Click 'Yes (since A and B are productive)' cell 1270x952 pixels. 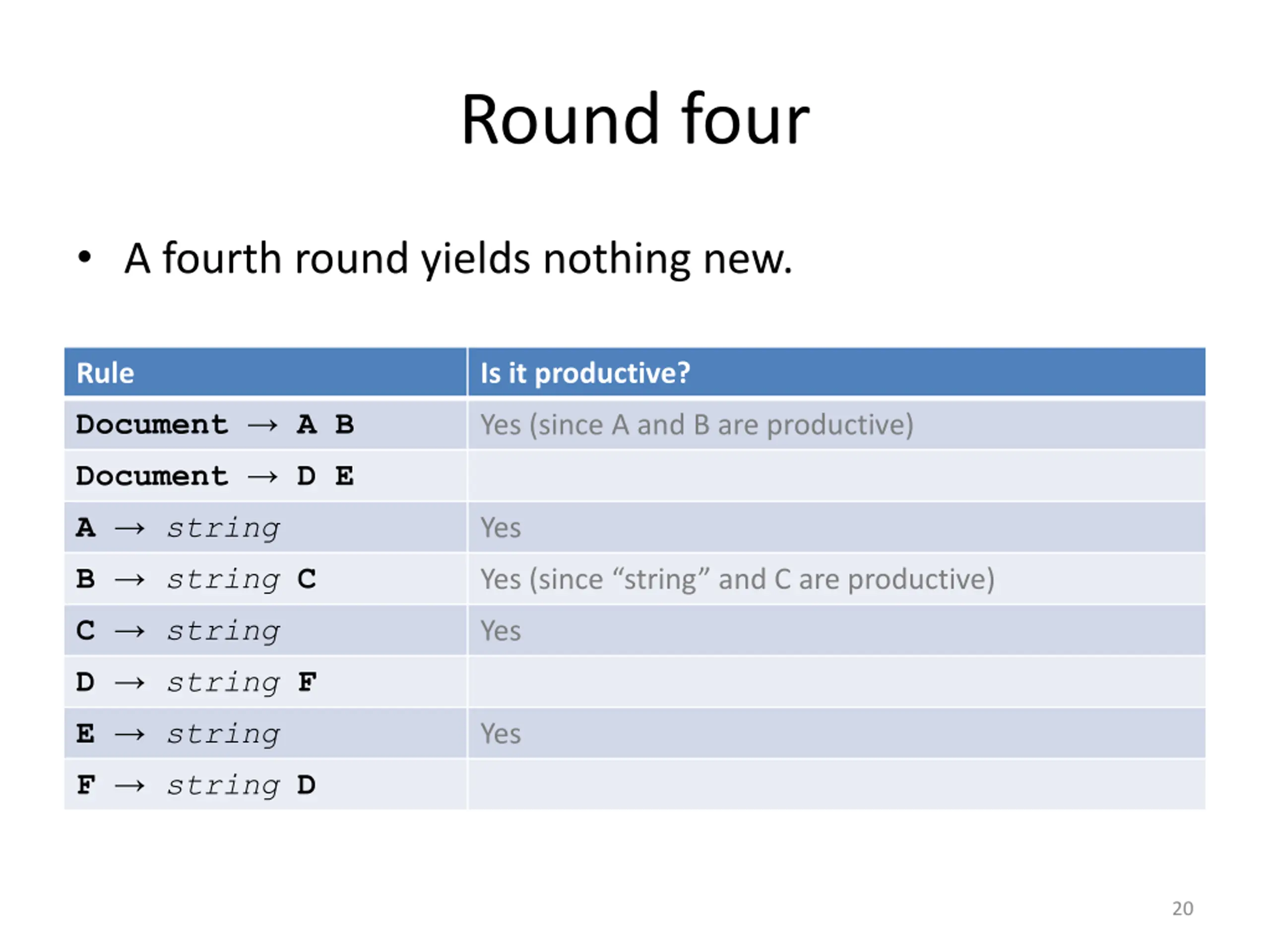[x=836, y=424]
